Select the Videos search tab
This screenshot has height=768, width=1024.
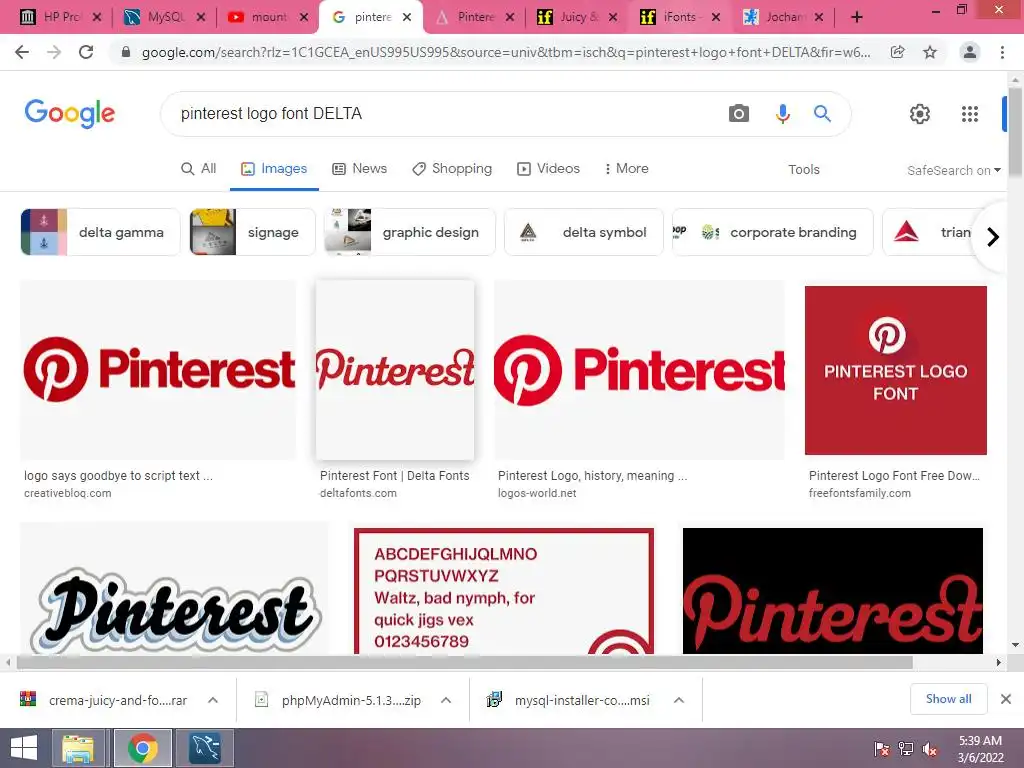(x=549, y=168)
